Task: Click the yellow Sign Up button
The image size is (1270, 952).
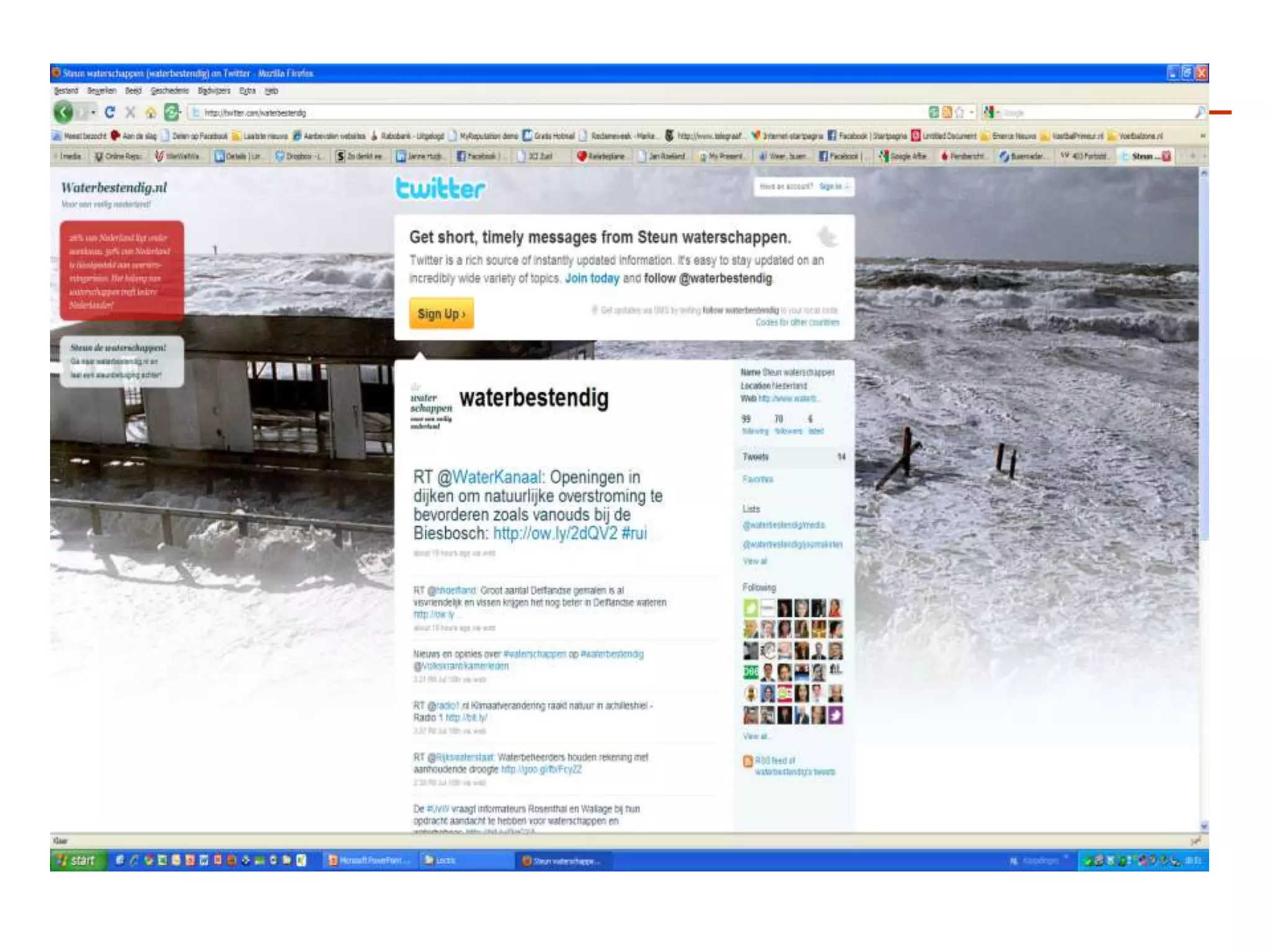Action: tap(441, 314)
